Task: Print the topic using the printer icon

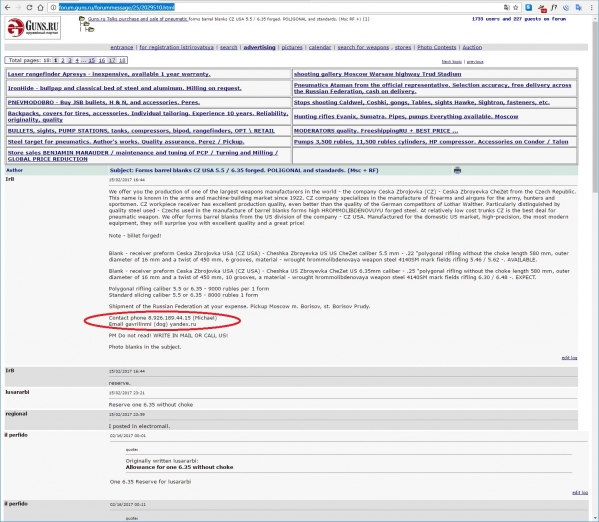Action: click(457, 170)
